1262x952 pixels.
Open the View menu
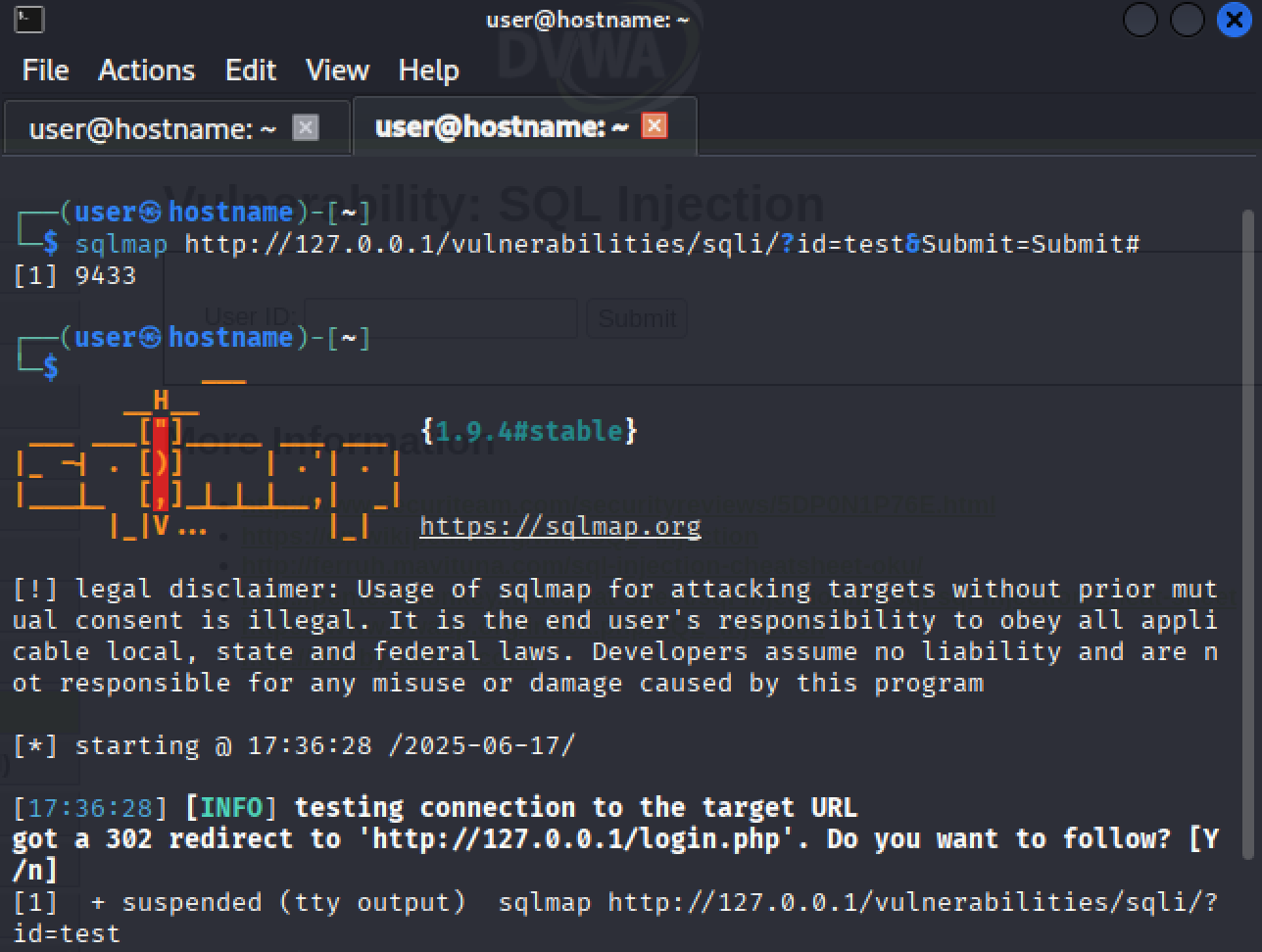tap(337, 71)
